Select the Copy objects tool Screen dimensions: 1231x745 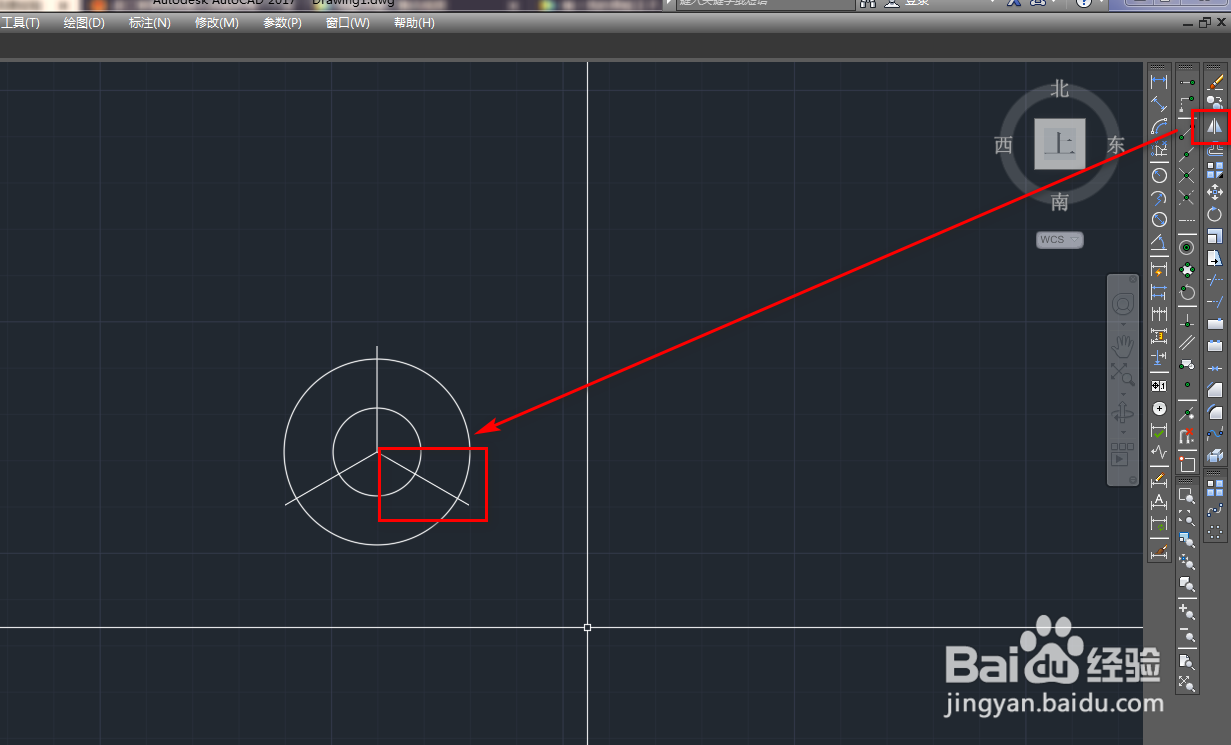click(x=1215, y=101)
